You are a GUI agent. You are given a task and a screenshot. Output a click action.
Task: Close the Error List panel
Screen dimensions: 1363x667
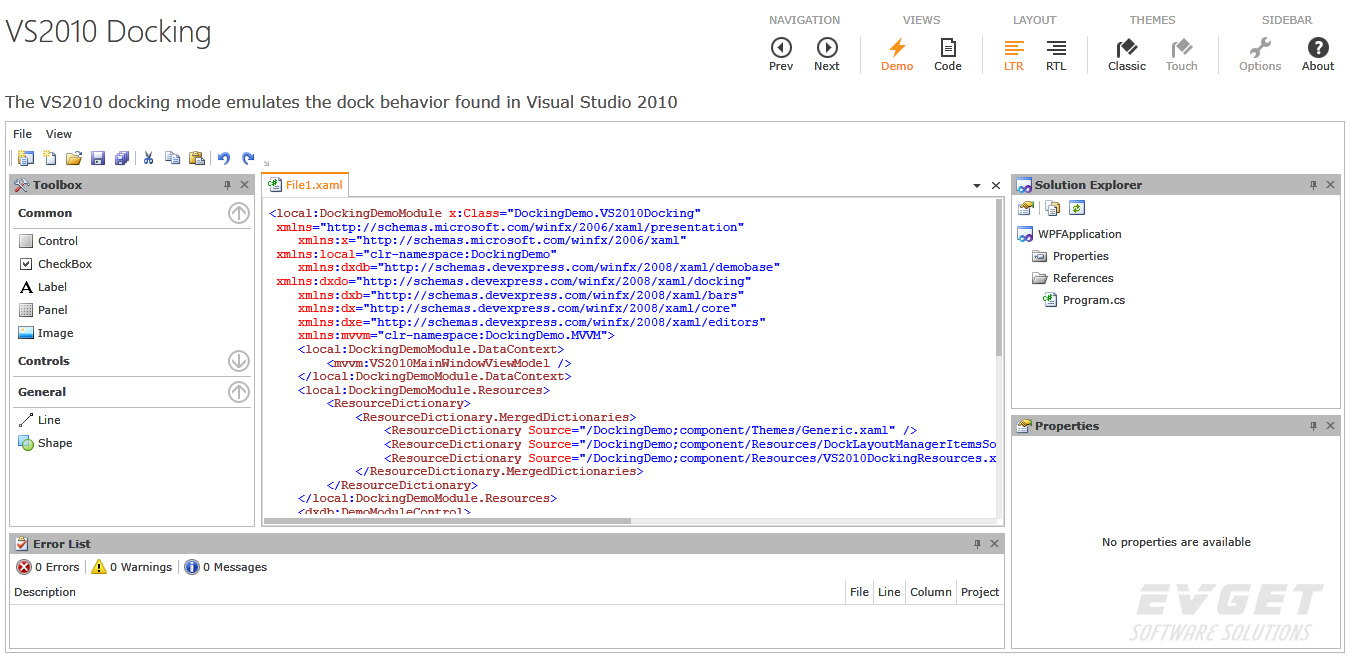(995, 544)
